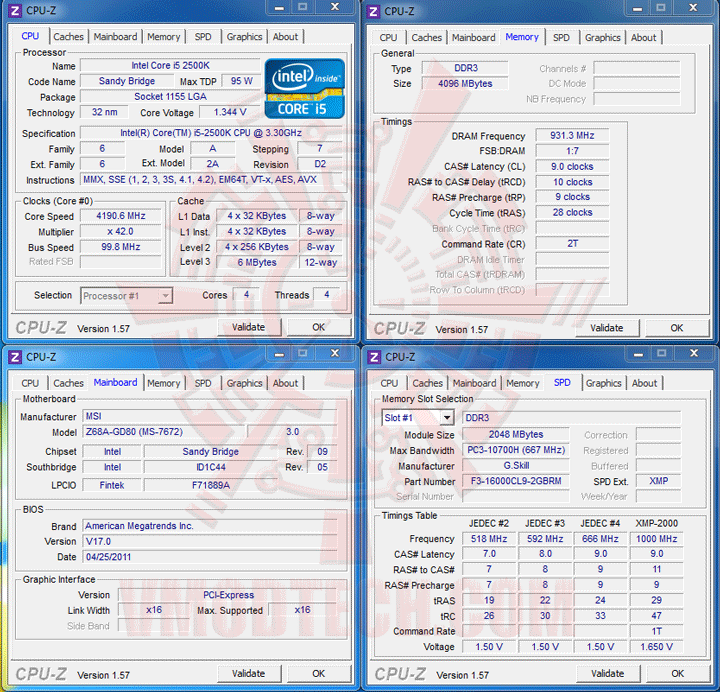Click the Core Voltage value 1.344 V
Viewport: 720px width, 692px height.
[230, 112]
